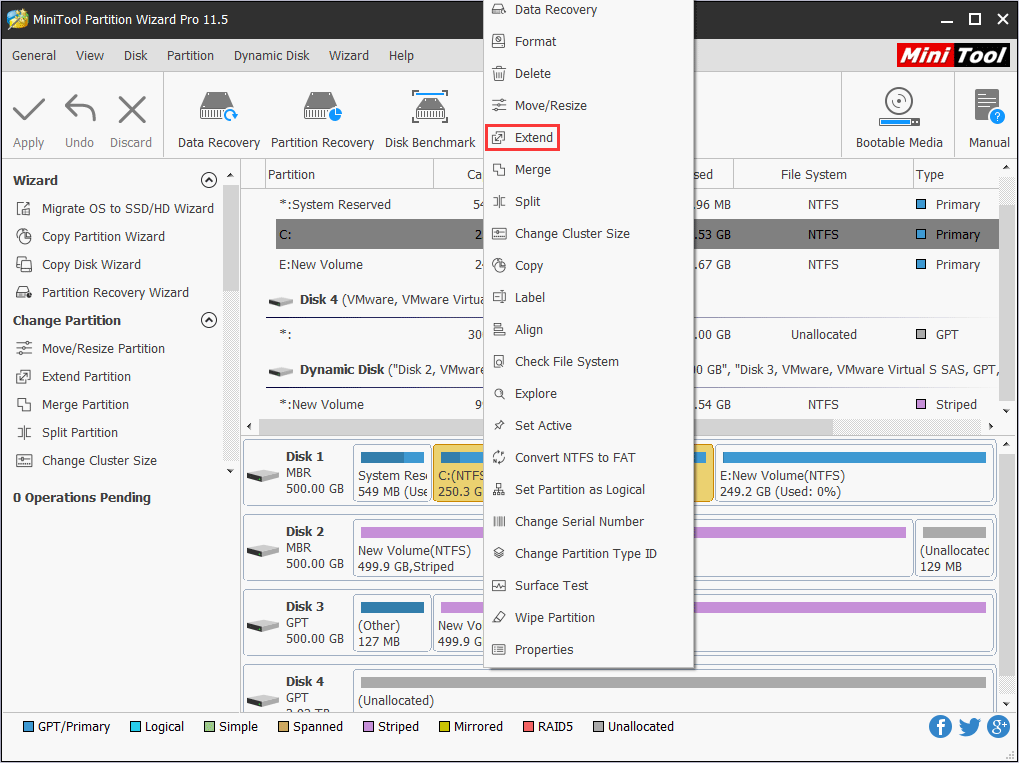Select Disk 1 drive icon in disk map

[263, 476]
